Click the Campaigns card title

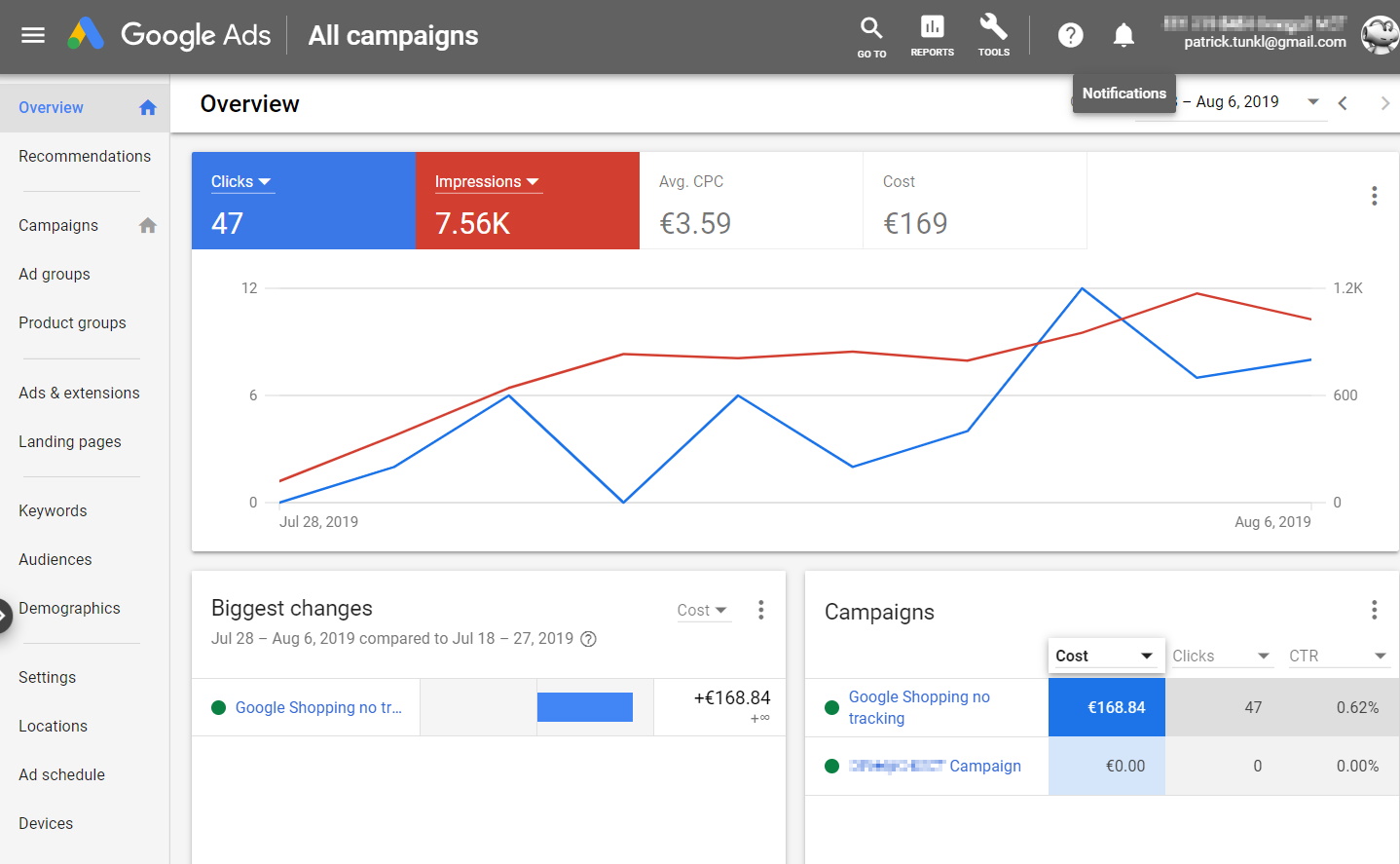(x=879, y=612)
